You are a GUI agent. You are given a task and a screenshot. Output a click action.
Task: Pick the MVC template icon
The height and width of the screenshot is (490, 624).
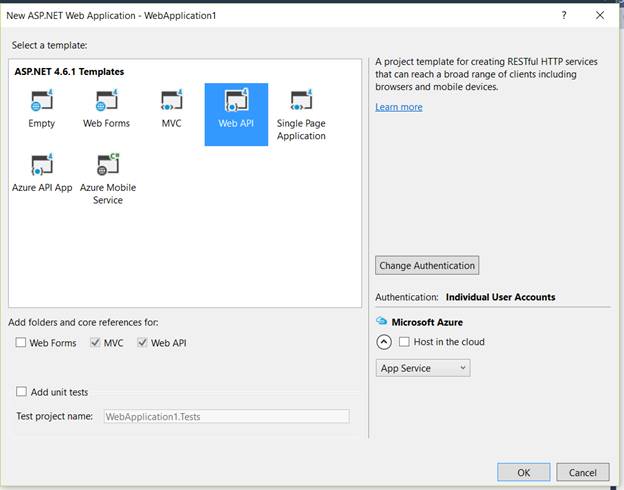(171, 103)
